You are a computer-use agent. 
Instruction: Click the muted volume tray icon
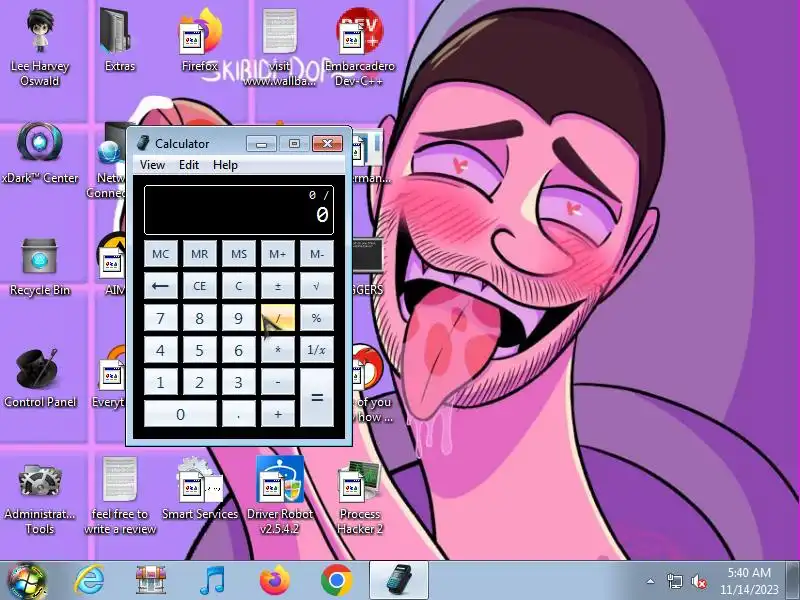pos(698,581)
